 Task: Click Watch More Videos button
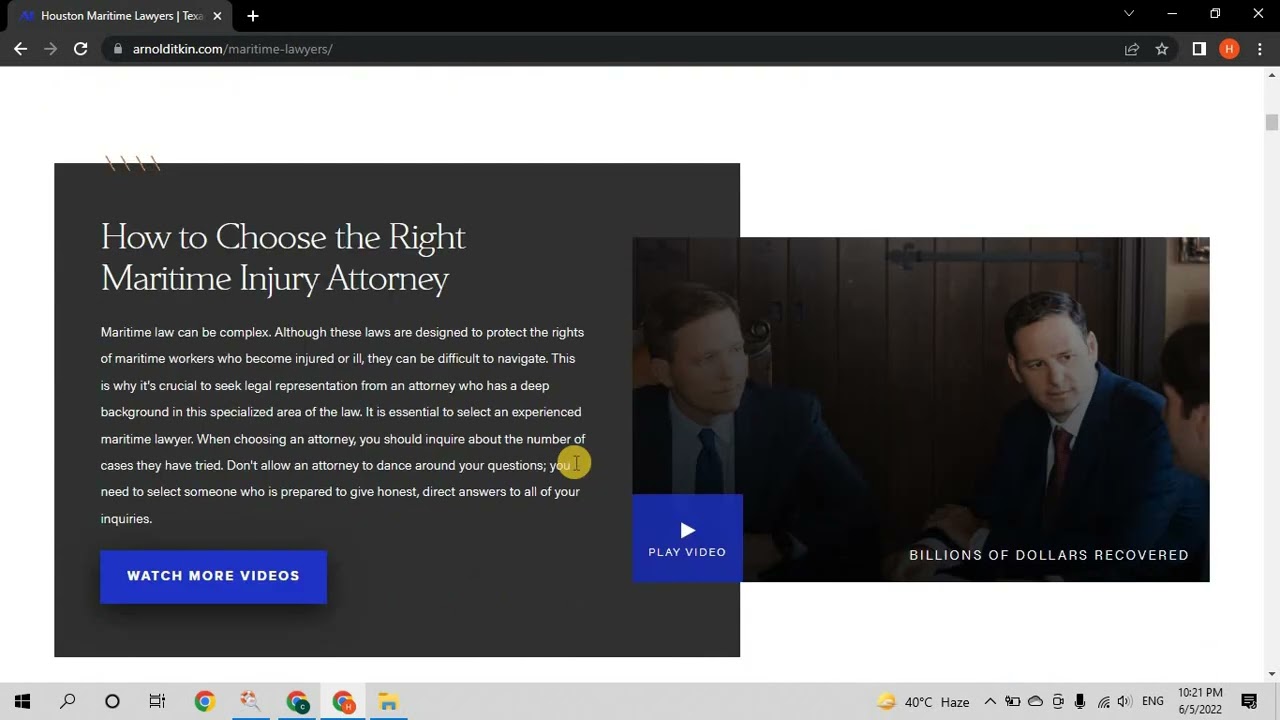tap(213, 576)
